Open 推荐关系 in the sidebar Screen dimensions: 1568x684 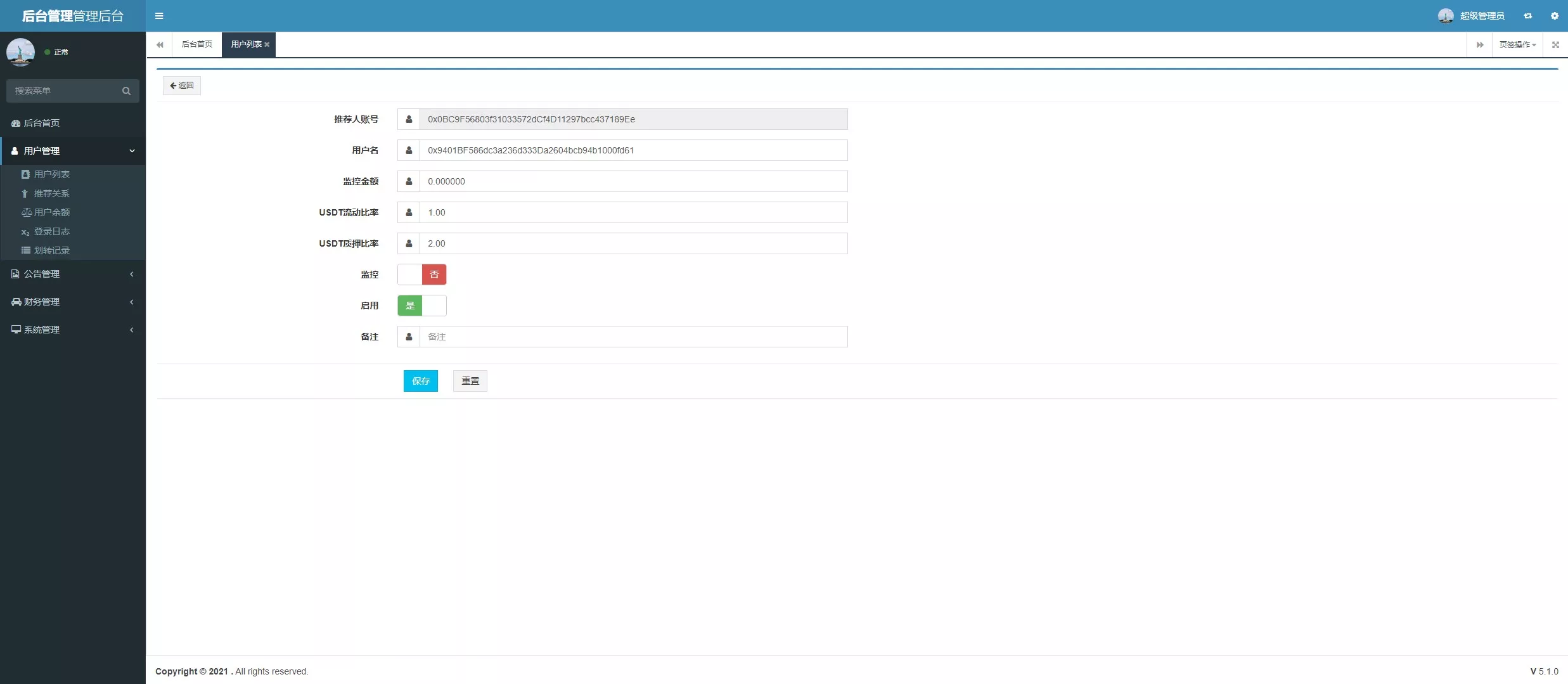pos(51,193)
